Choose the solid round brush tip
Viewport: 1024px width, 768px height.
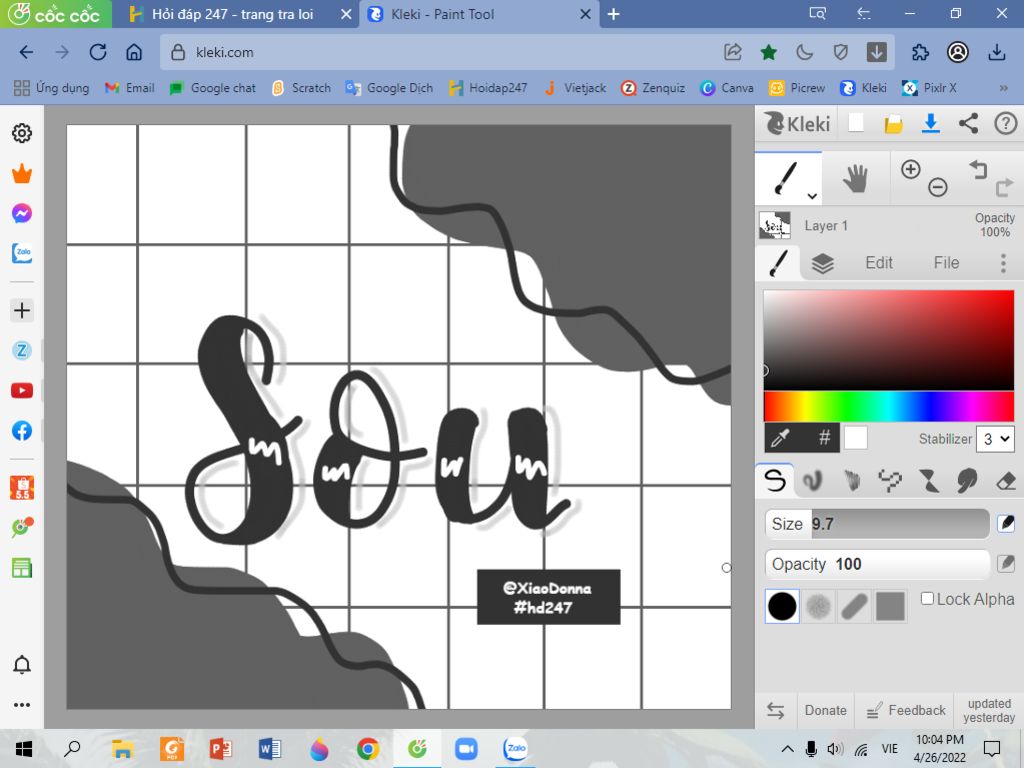[782, 606]
